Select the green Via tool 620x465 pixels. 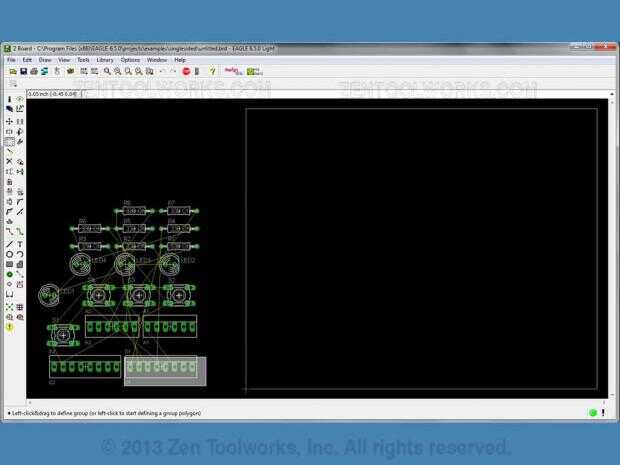point(9,274)
